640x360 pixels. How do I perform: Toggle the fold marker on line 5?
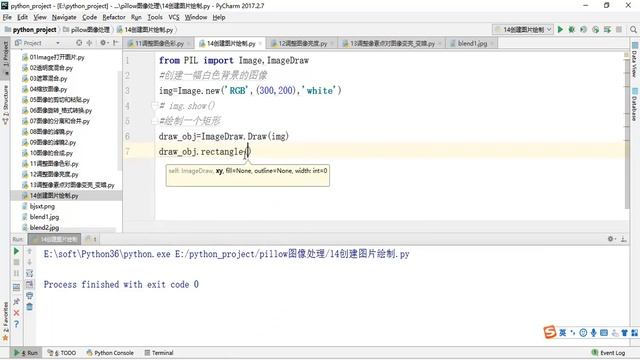click(x=154, y=121)
